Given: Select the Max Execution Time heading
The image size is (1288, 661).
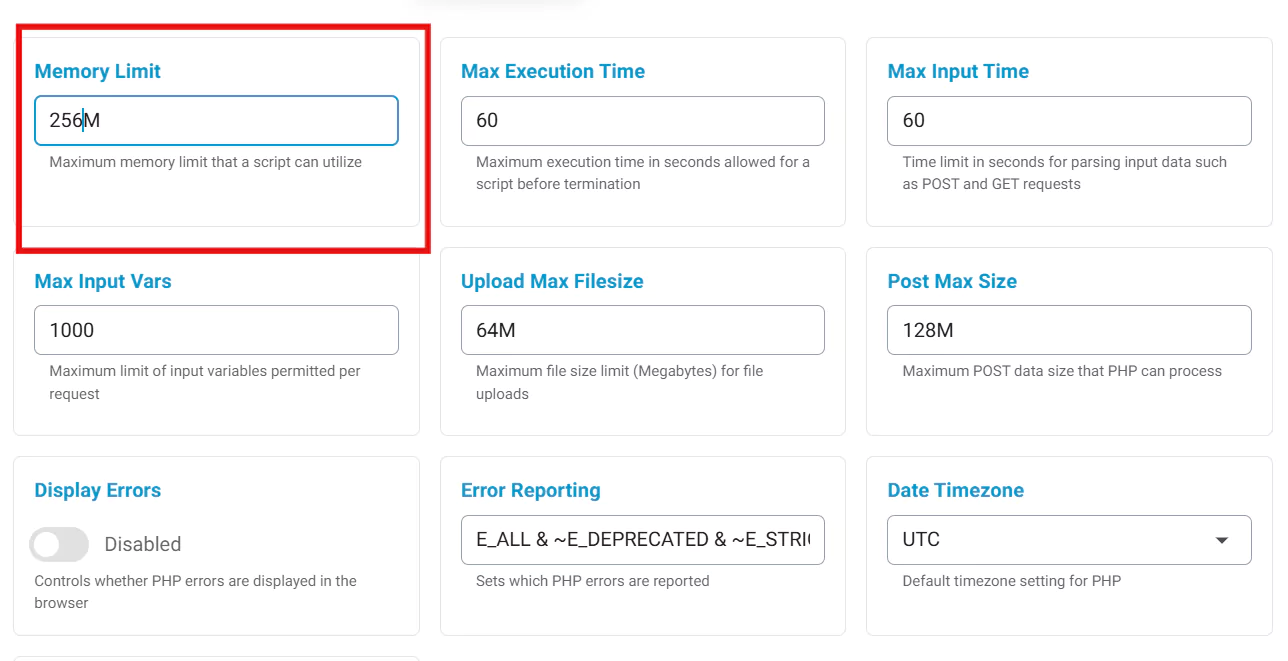Looking at the screenshot, I should (552, 71).
